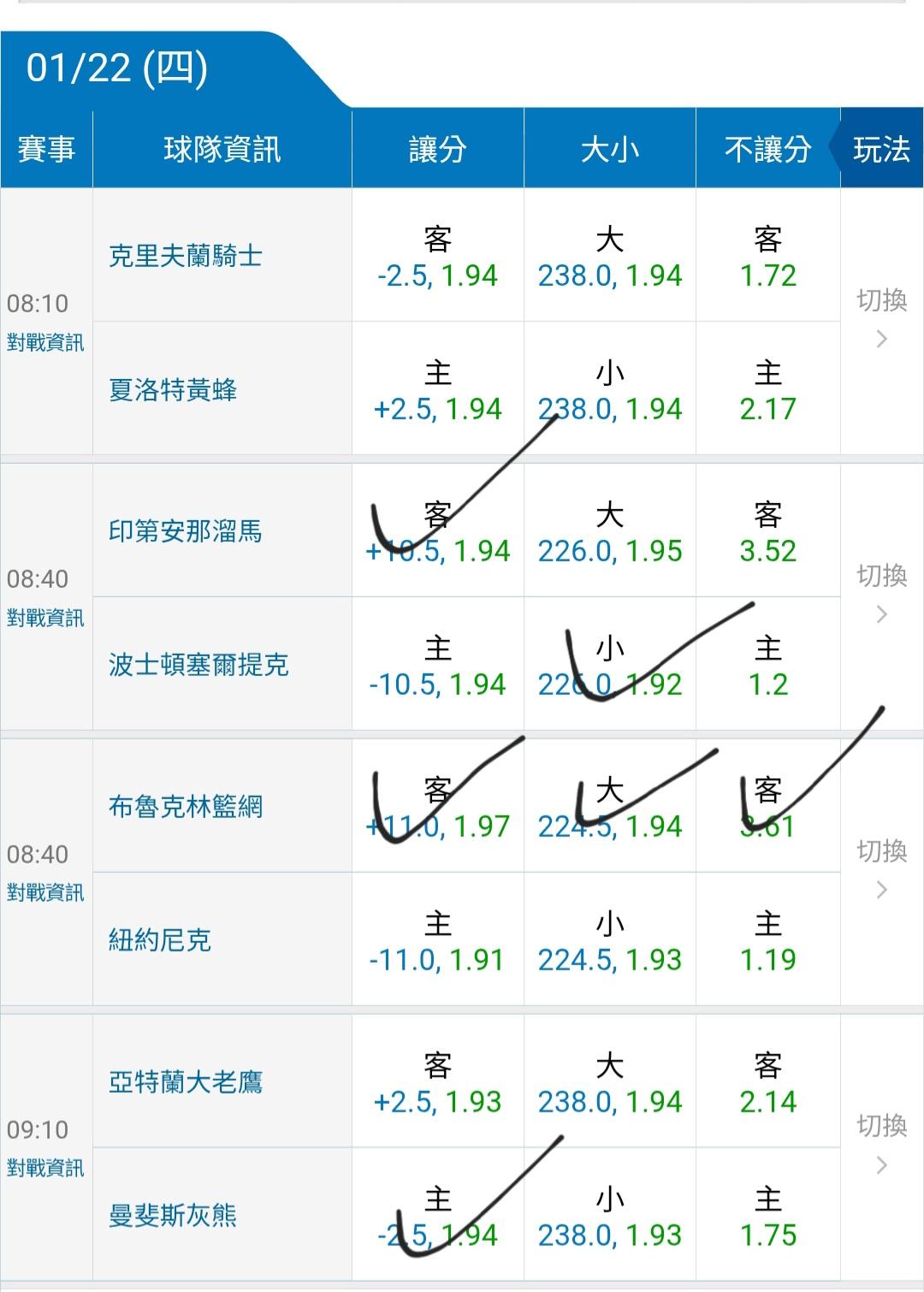Pick Hawks away spread +2.5 at 1.93
The height and width of the screenshot is (1292, 924).
[x=437, y=1082]
